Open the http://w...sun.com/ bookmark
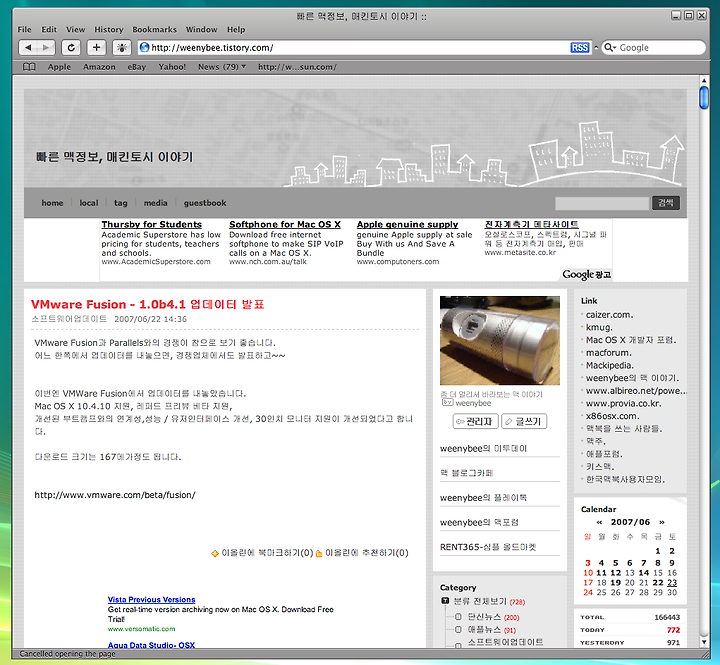The height and width of the screenshot is (665, 720). click(297, 67)
